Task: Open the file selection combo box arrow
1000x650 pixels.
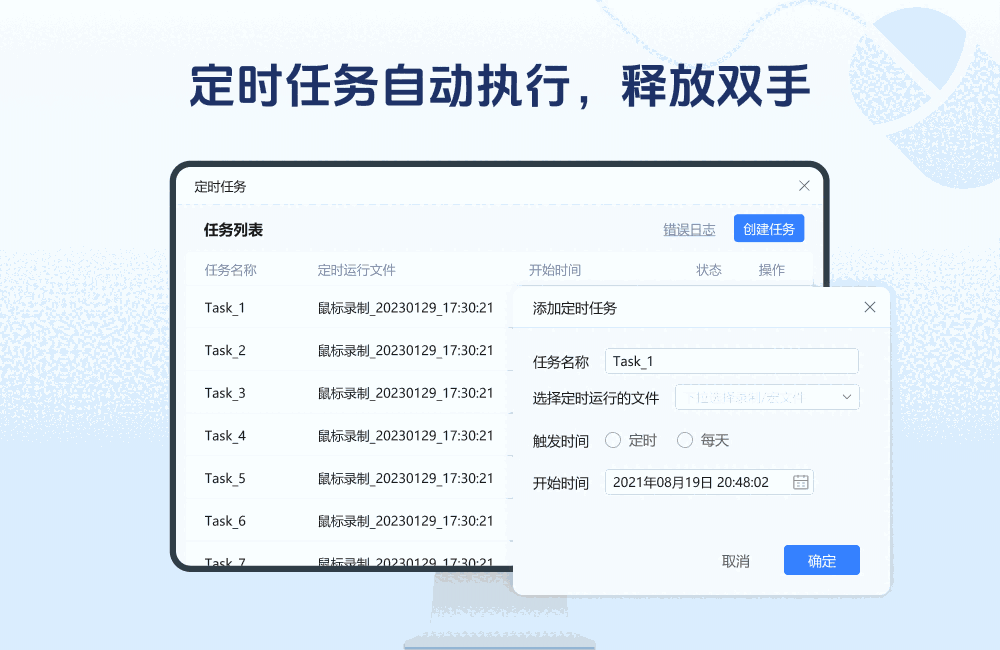Action: (845, 396)
